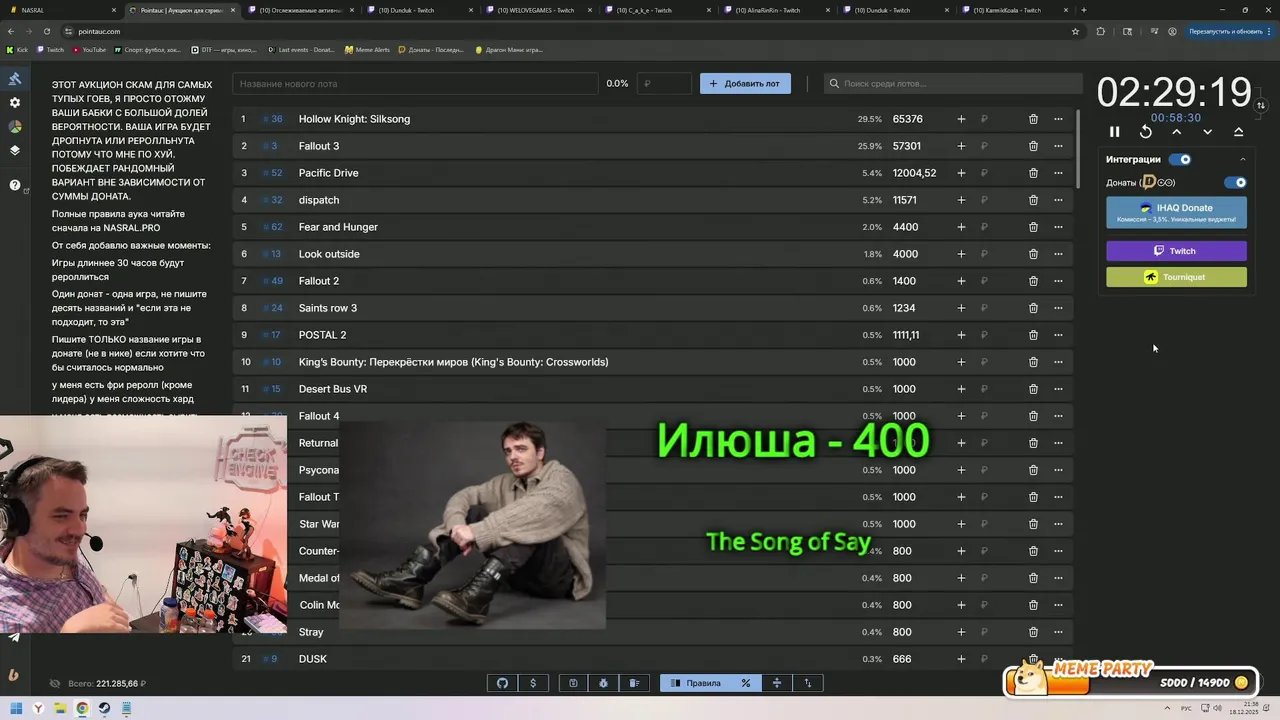Viewport: 1280px width, 720px height.
Task: Open Steam from the taskbar
Action: [x=104, y=709]
